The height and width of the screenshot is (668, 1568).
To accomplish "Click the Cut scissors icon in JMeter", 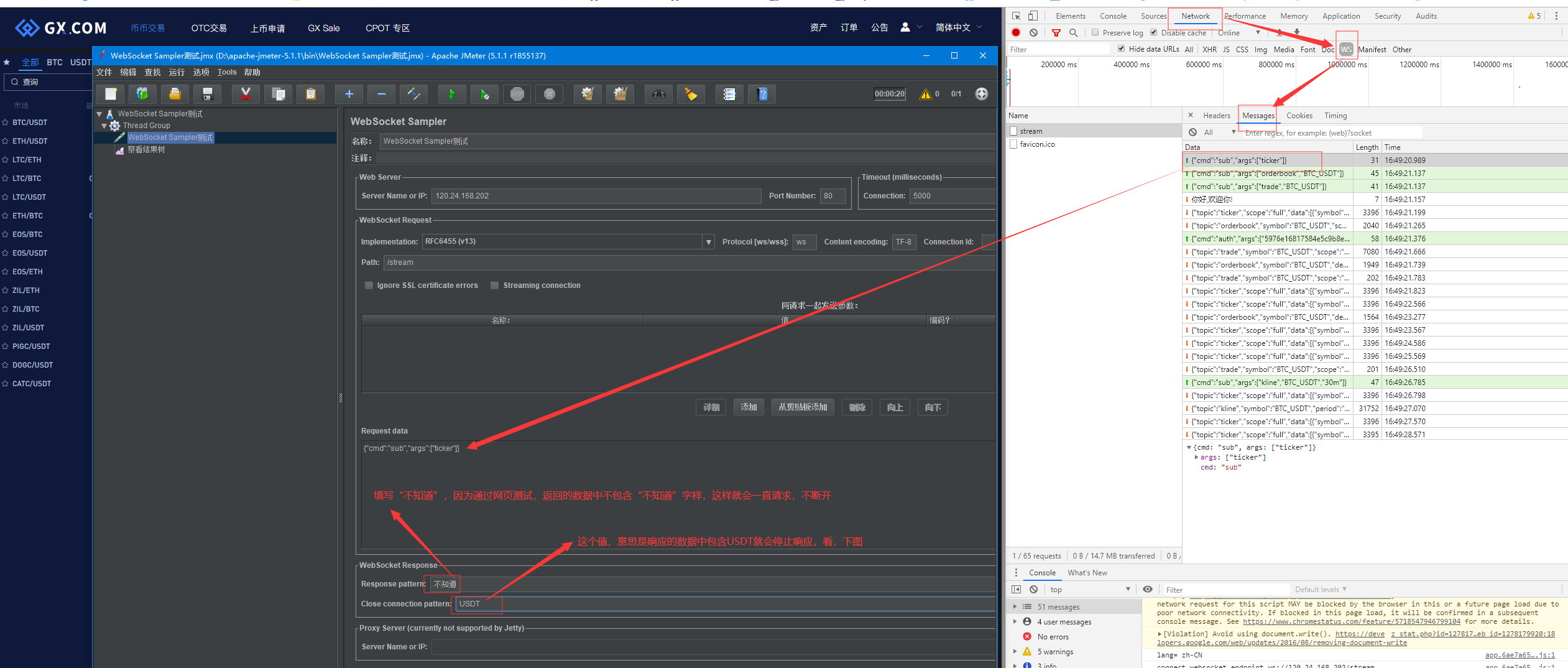I will (246, 94).
